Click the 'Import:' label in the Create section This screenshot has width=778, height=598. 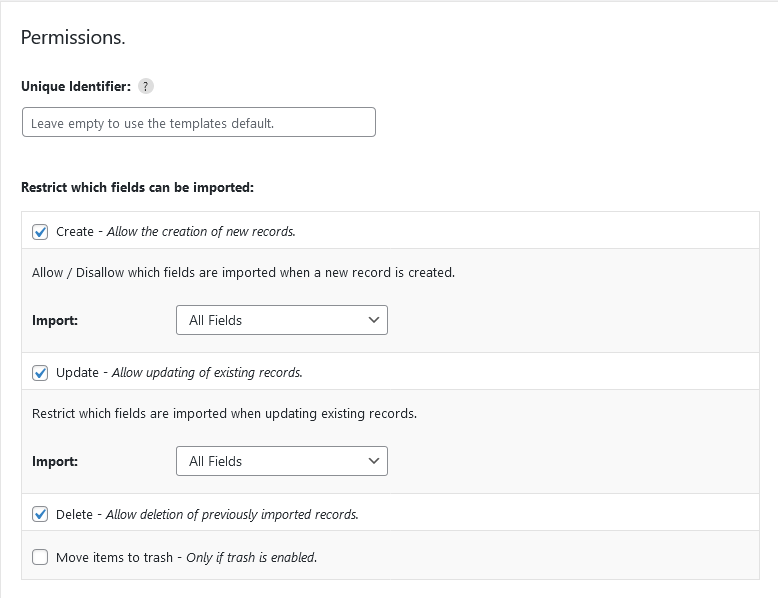coord(55,321)
